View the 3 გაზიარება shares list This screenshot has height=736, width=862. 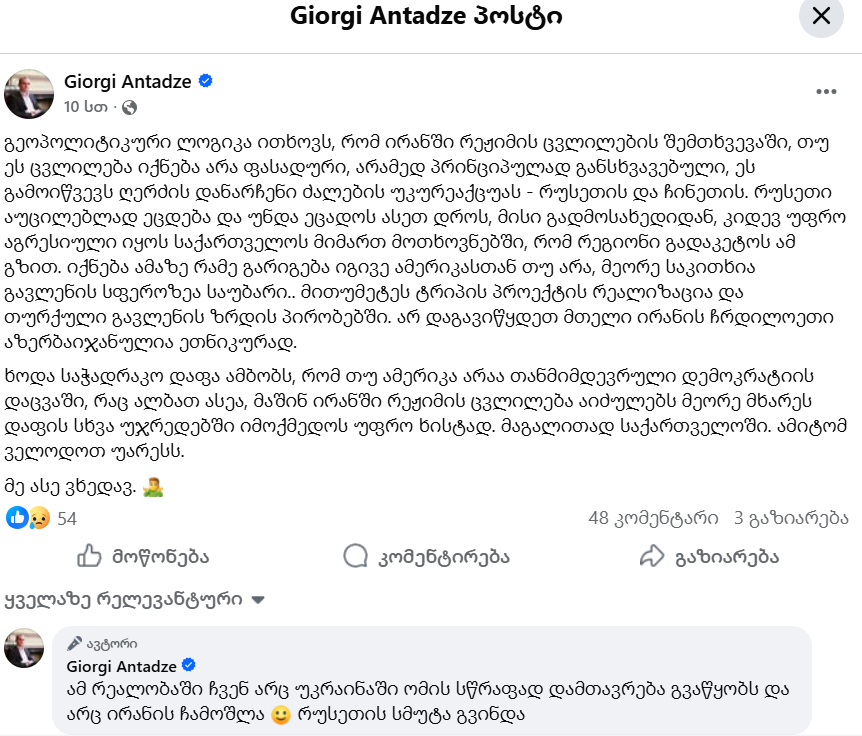tap(790, 518)
